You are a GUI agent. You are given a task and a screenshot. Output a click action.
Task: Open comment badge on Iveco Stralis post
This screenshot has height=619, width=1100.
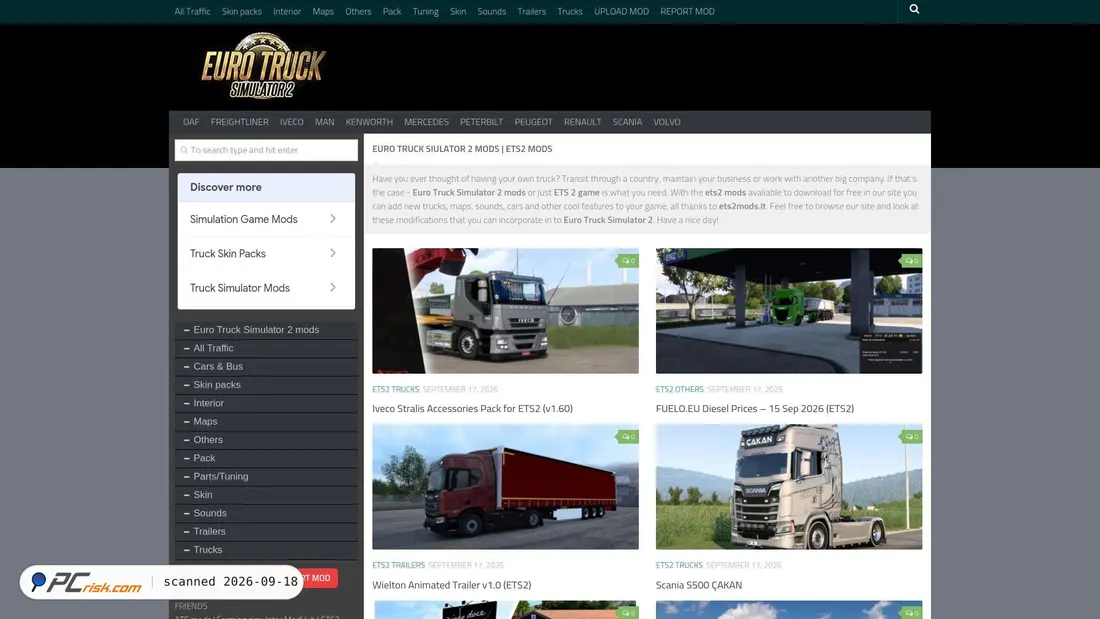628,260
